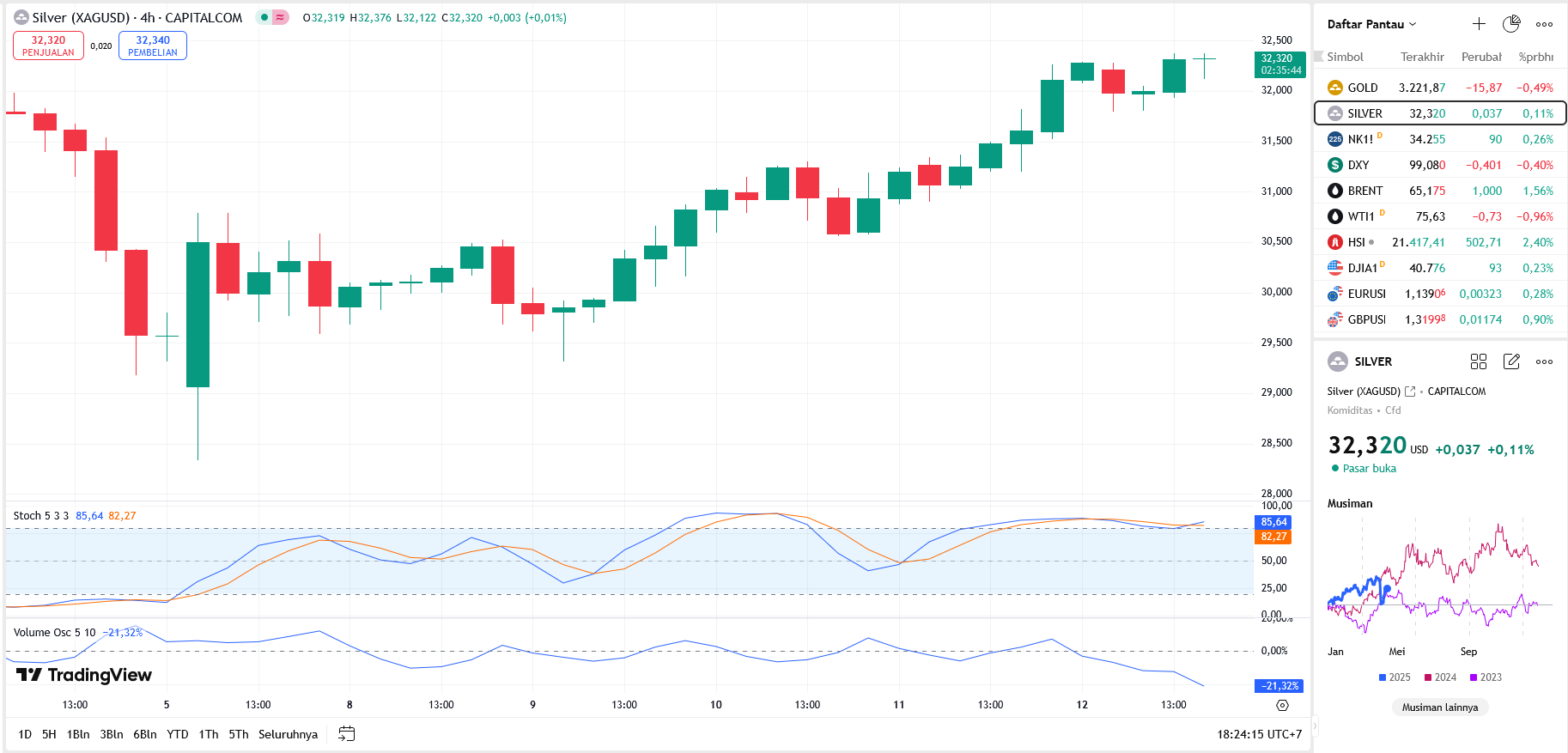
Task: Click the 32,340 PEMBELIAN buy button
Action: pyautogui.click(x=153, y=46)
